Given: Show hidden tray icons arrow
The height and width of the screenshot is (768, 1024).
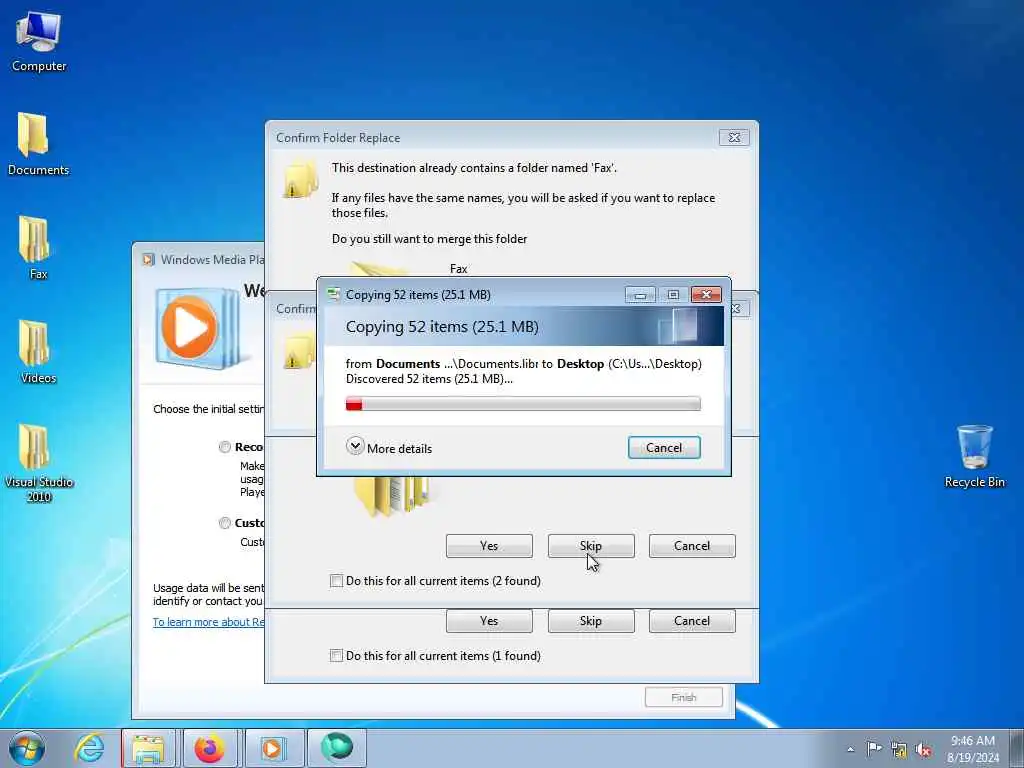Looking at the screenshot, I should [x=850, y=749].
